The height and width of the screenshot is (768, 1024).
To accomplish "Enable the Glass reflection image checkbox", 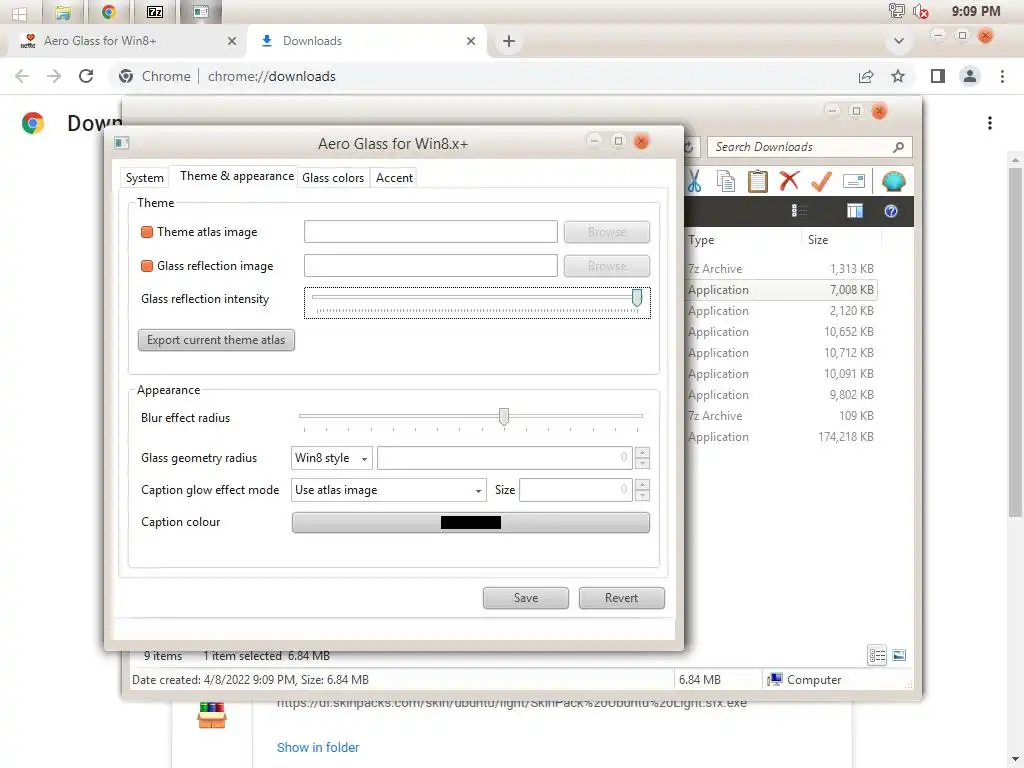I will 147,266.
